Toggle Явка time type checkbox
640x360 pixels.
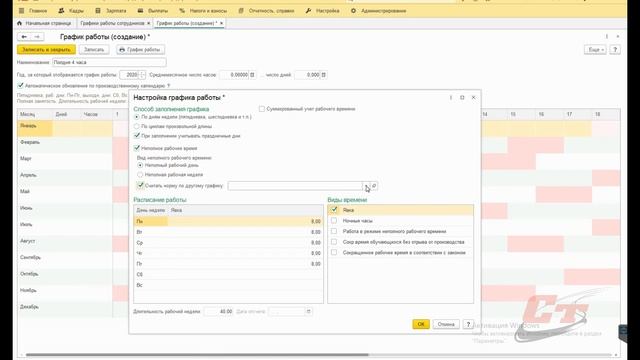[334, 210]
